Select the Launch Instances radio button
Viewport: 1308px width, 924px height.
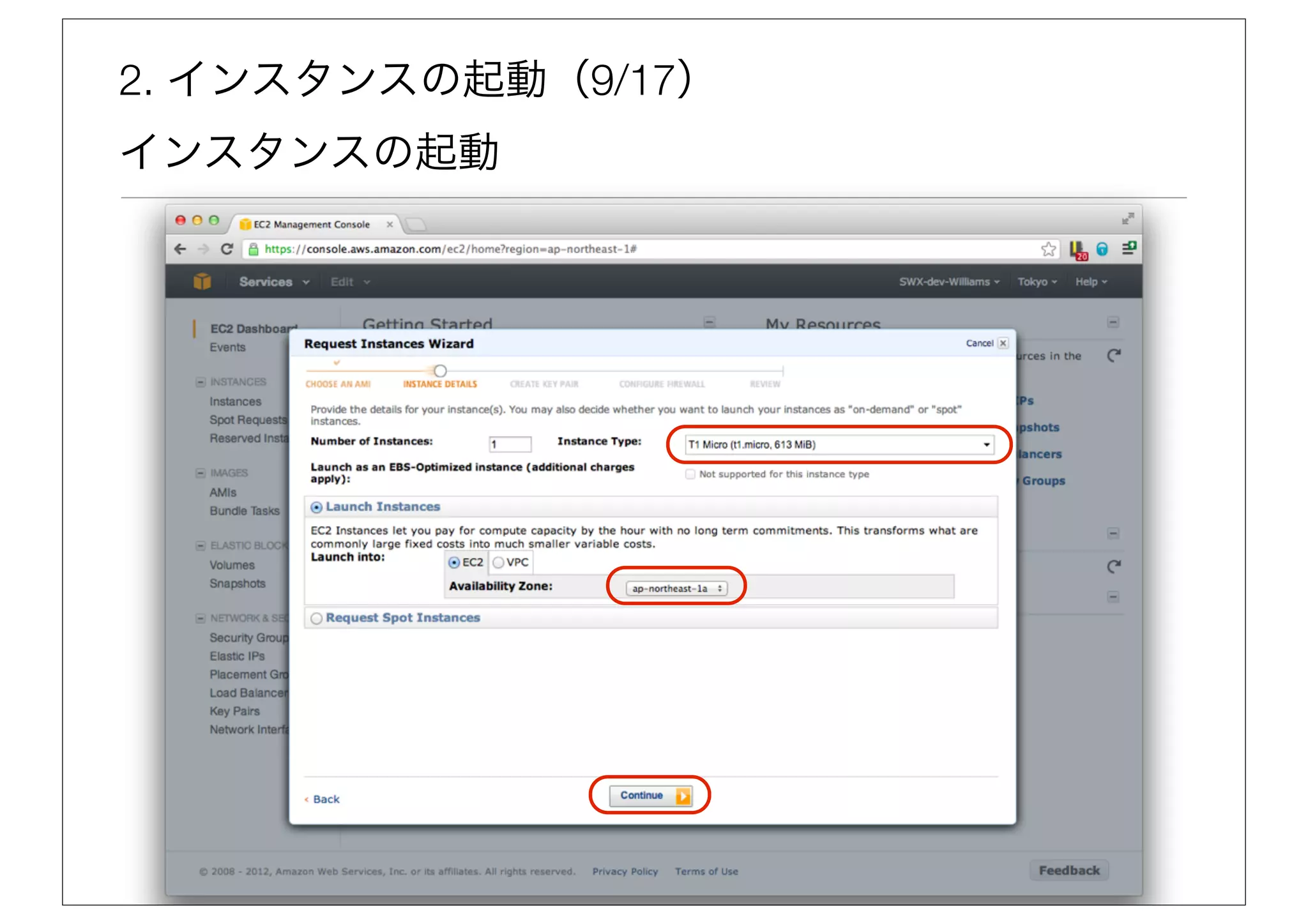click(x=316, y=508)
